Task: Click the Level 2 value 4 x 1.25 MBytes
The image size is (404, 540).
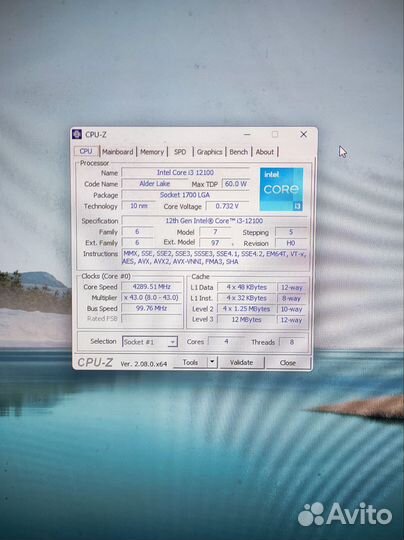Action: click(x=247, y=309)
